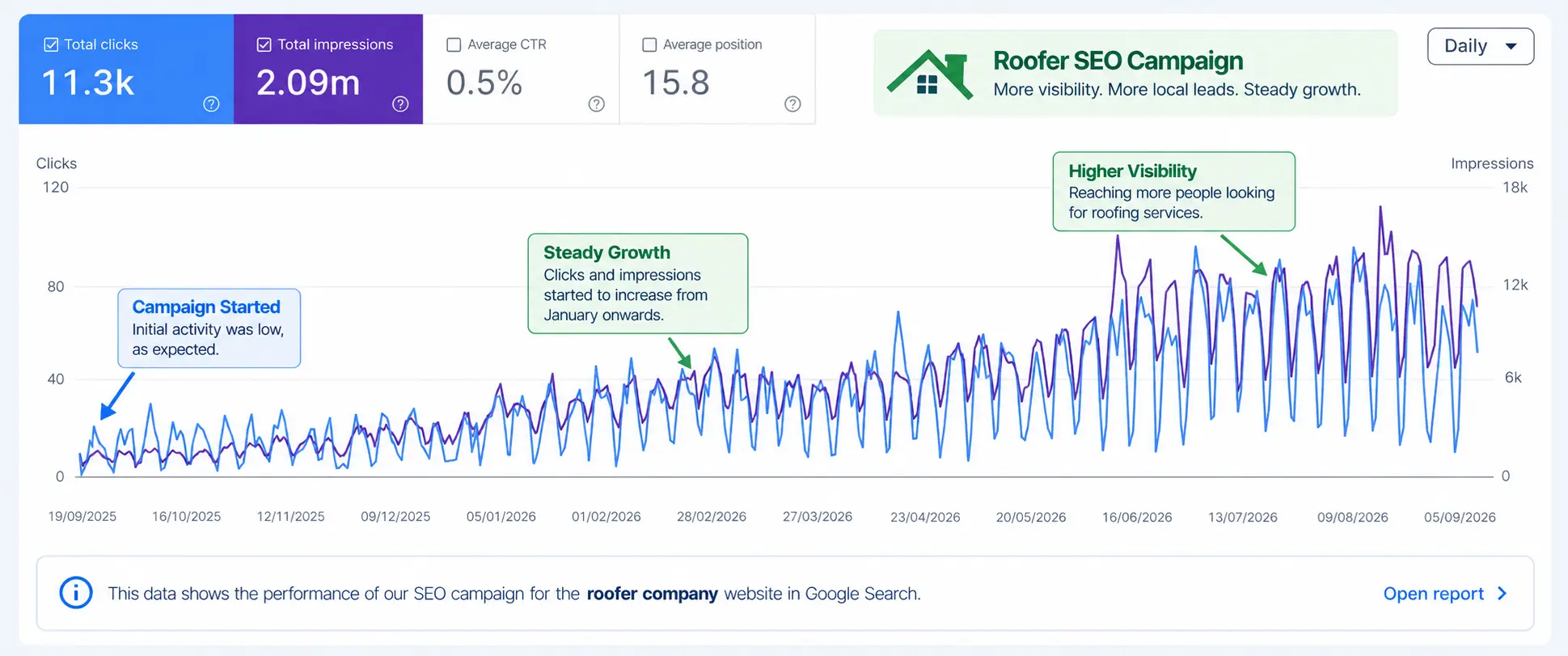This screenshot has height=656, width=1568.
Task: Click the Roofer SEO Campaign title
Action: coord(1118,61)
